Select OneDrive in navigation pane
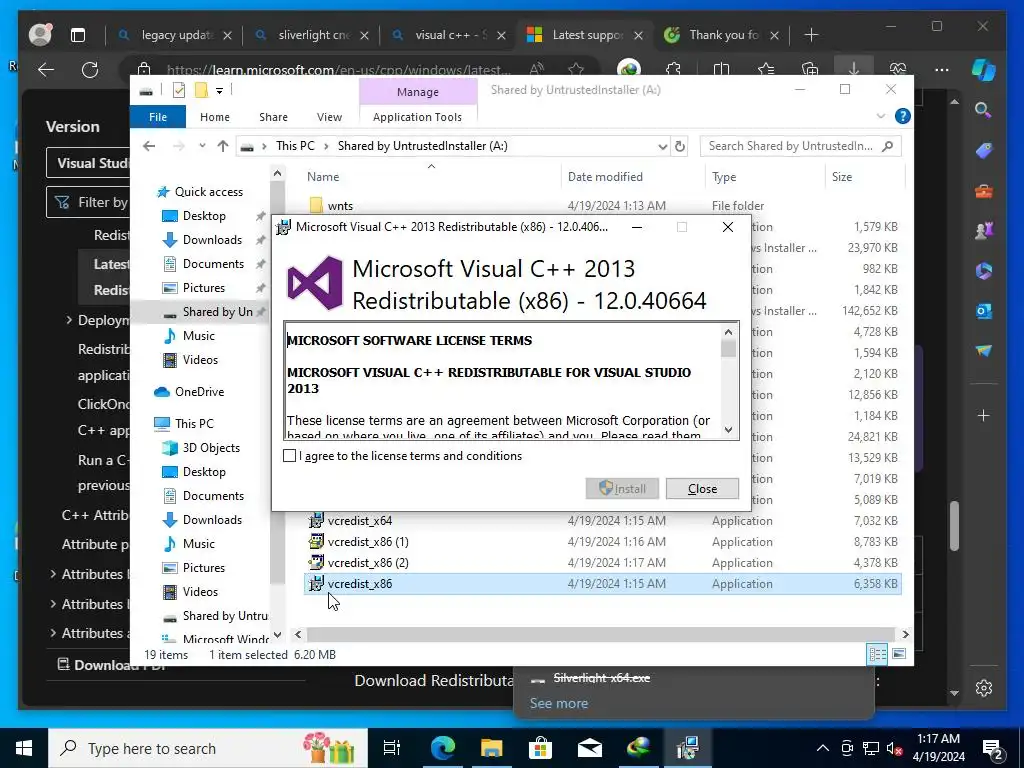This screenshot has width=1024, height=768. click(x=199, y=392)
